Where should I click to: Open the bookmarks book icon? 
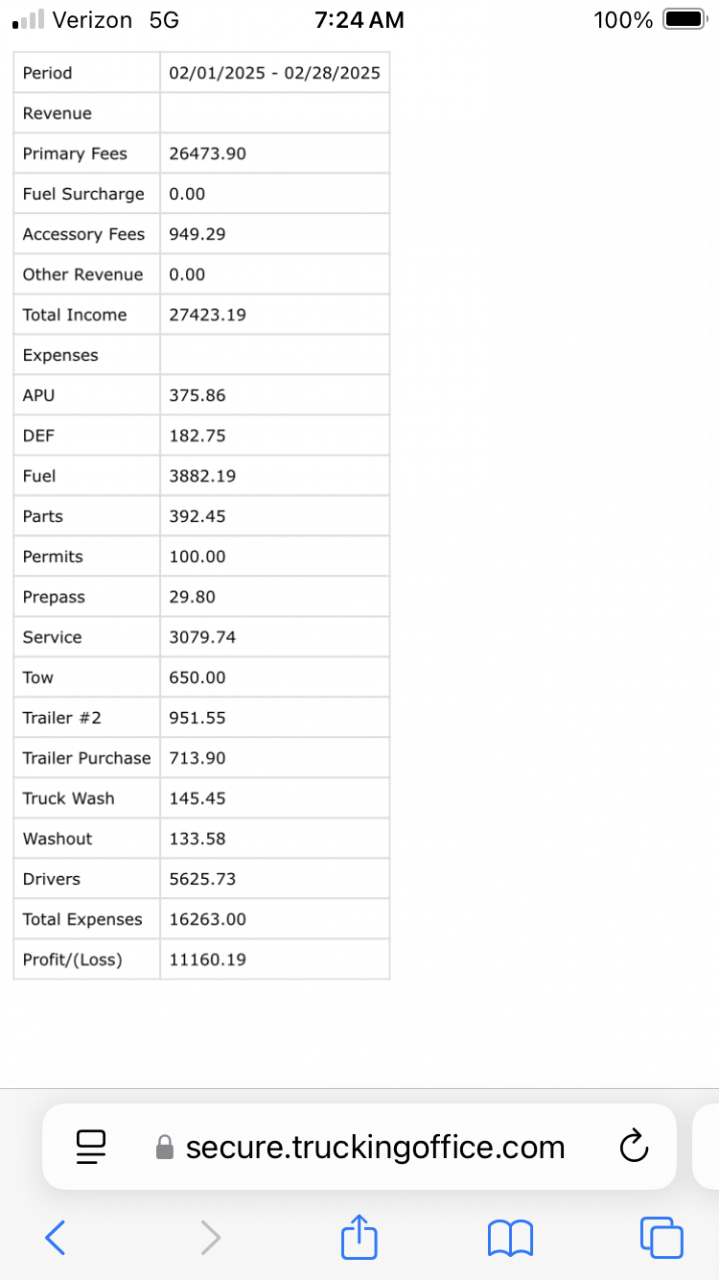[510, 1239]
